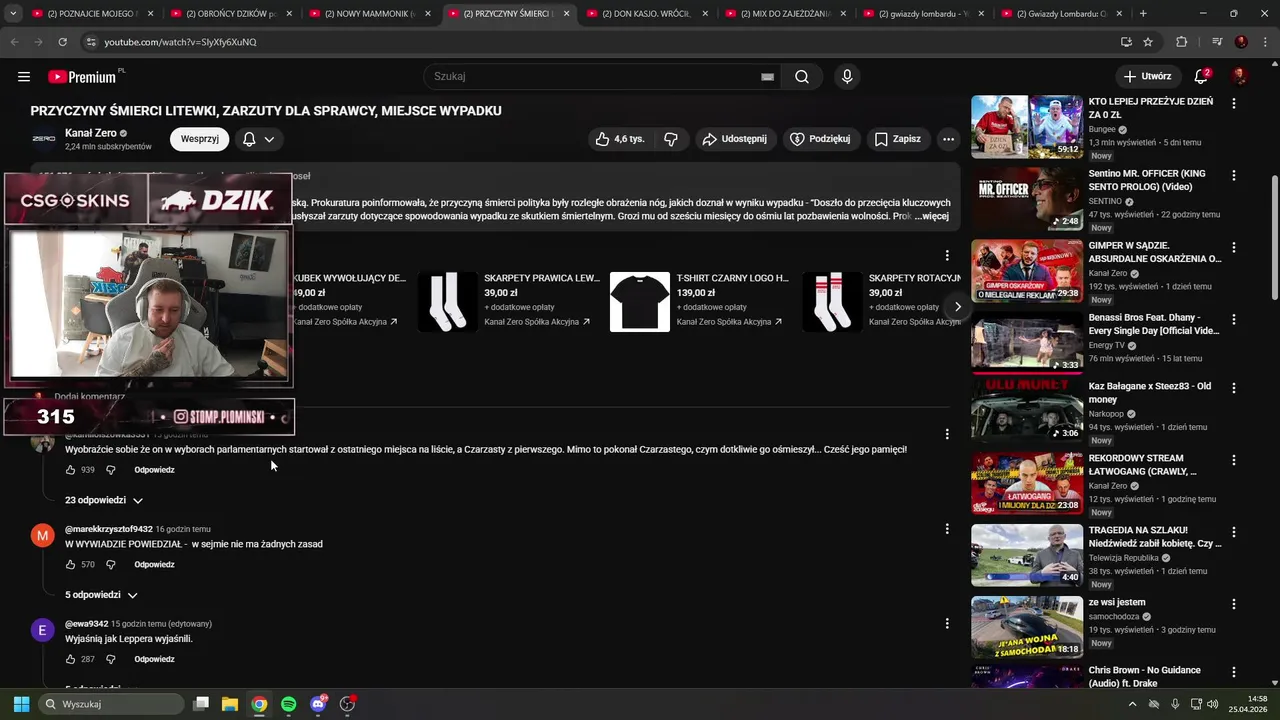Switch to the DON KASJO. WRÓCIŁ tab

(647, 14)
